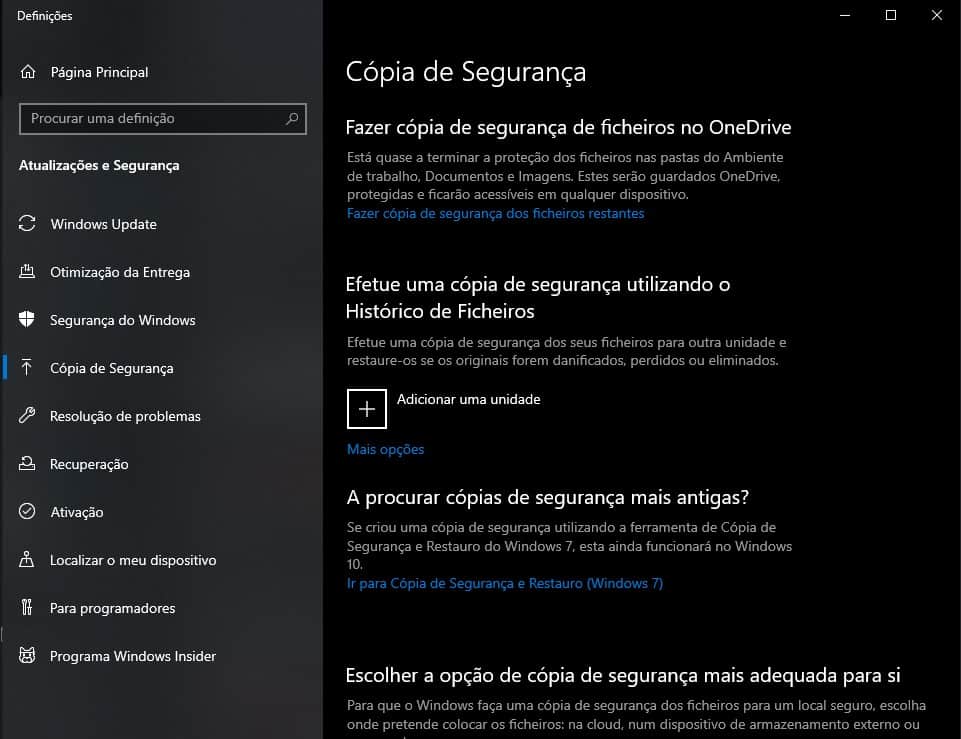961x739 pixels.
Task: Select Localizar o meu dispositivo menu item
Action: tap(133, 560)
